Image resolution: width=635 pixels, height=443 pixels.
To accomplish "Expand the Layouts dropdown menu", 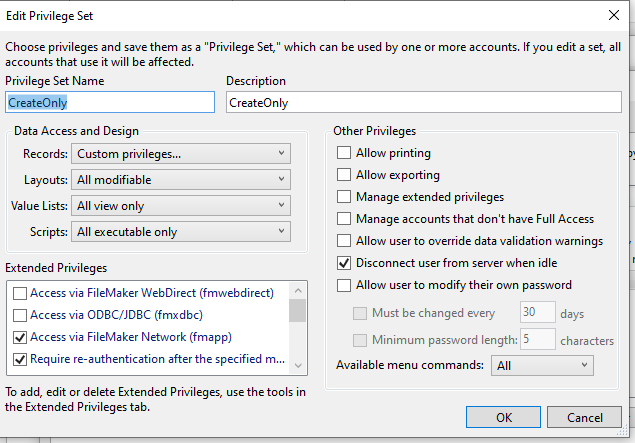I will pos(181,180).
